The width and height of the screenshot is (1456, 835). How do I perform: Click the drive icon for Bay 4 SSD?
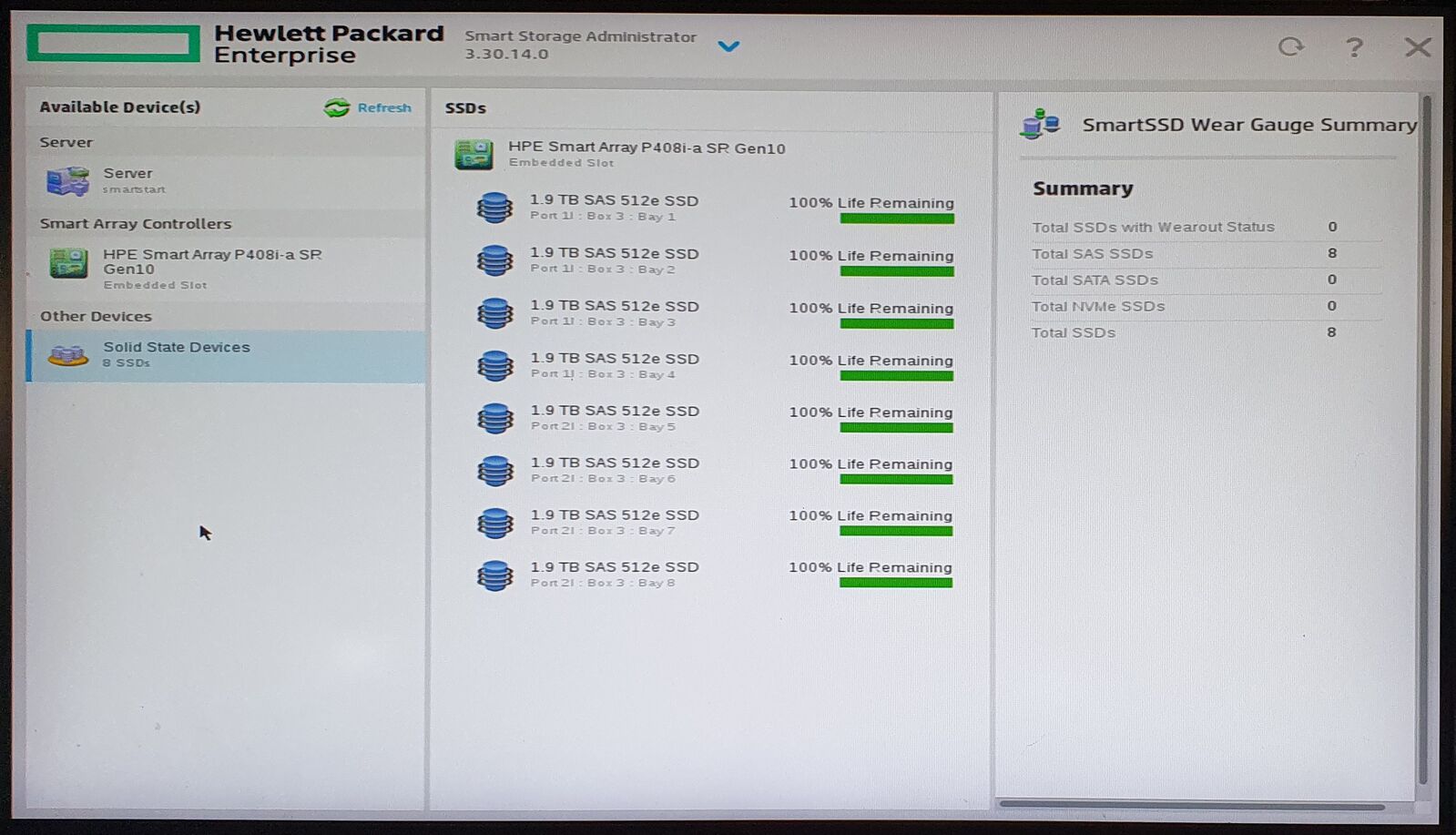click(494, 365)
